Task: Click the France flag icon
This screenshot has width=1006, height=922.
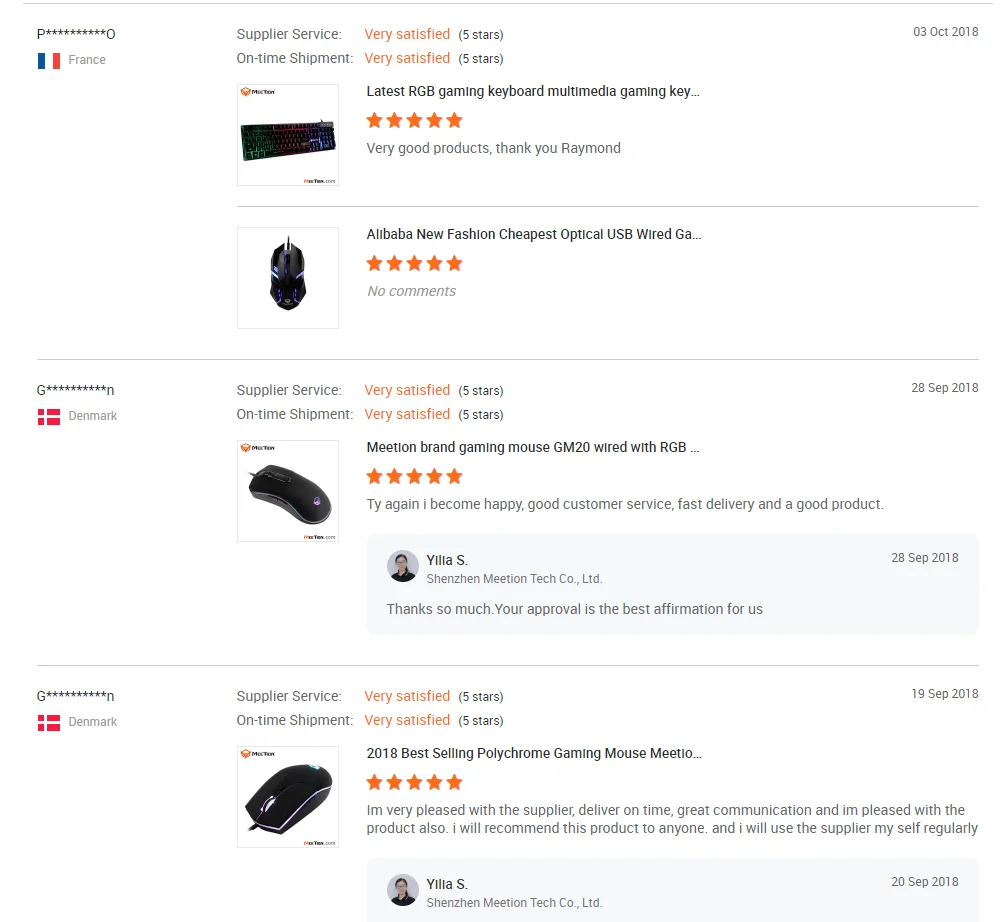Action: tap(49, 60)
